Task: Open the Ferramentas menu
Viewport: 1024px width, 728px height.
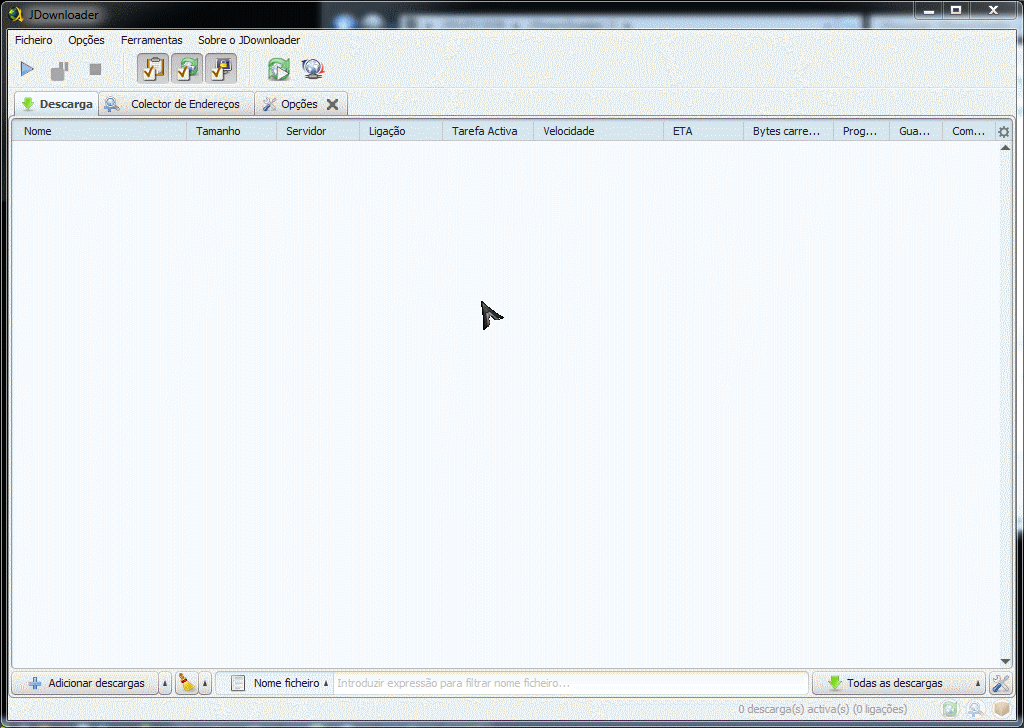Action: pos(151,40)
